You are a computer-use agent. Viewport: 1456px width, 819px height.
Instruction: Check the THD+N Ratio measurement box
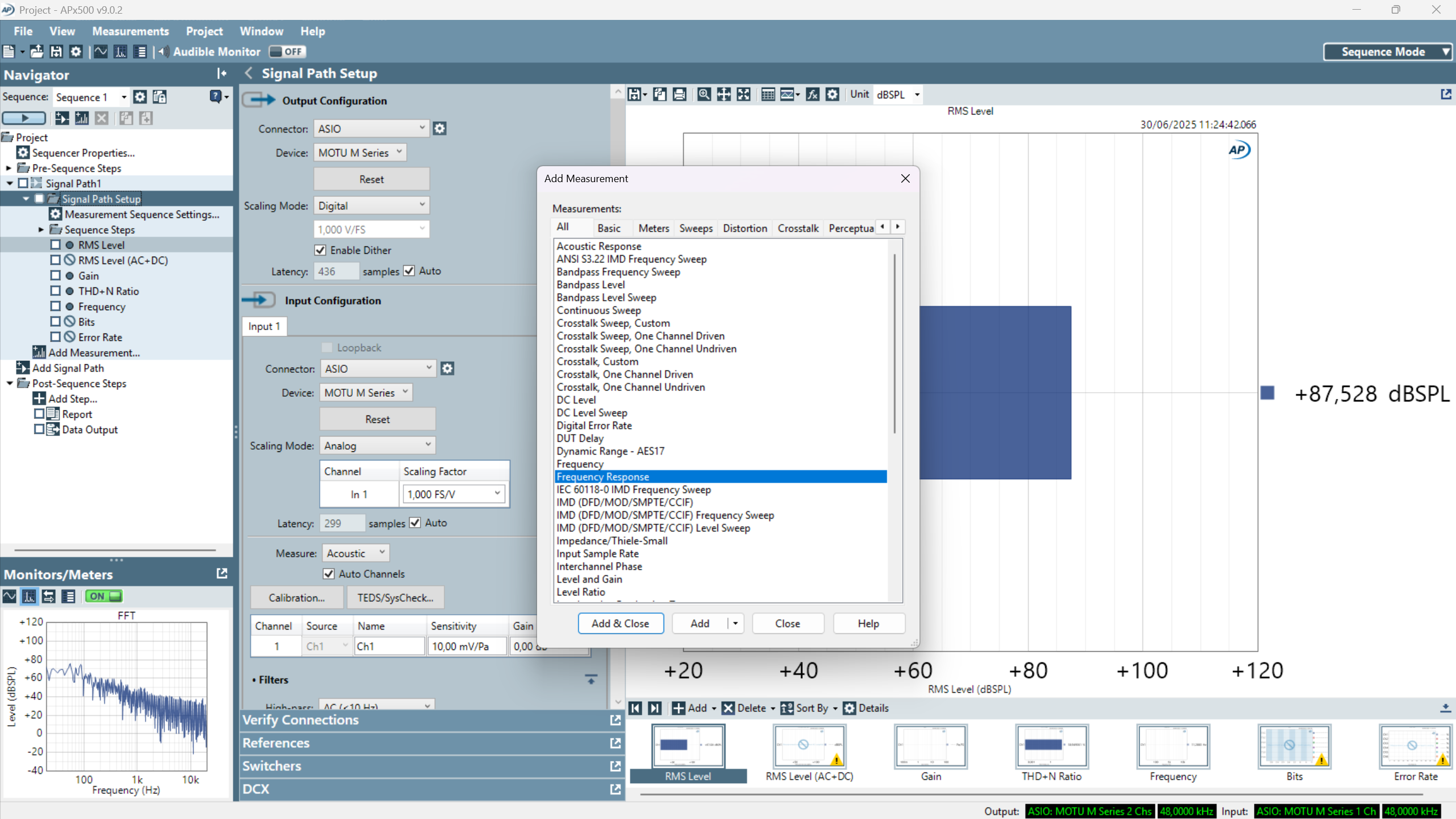55,291
